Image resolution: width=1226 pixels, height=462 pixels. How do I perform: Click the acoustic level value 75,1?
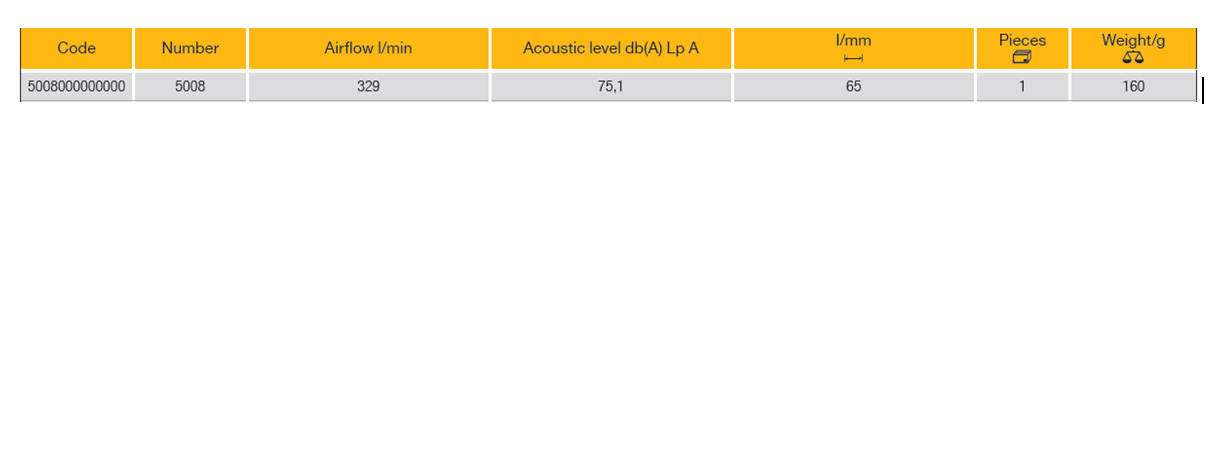pos(610,87)
